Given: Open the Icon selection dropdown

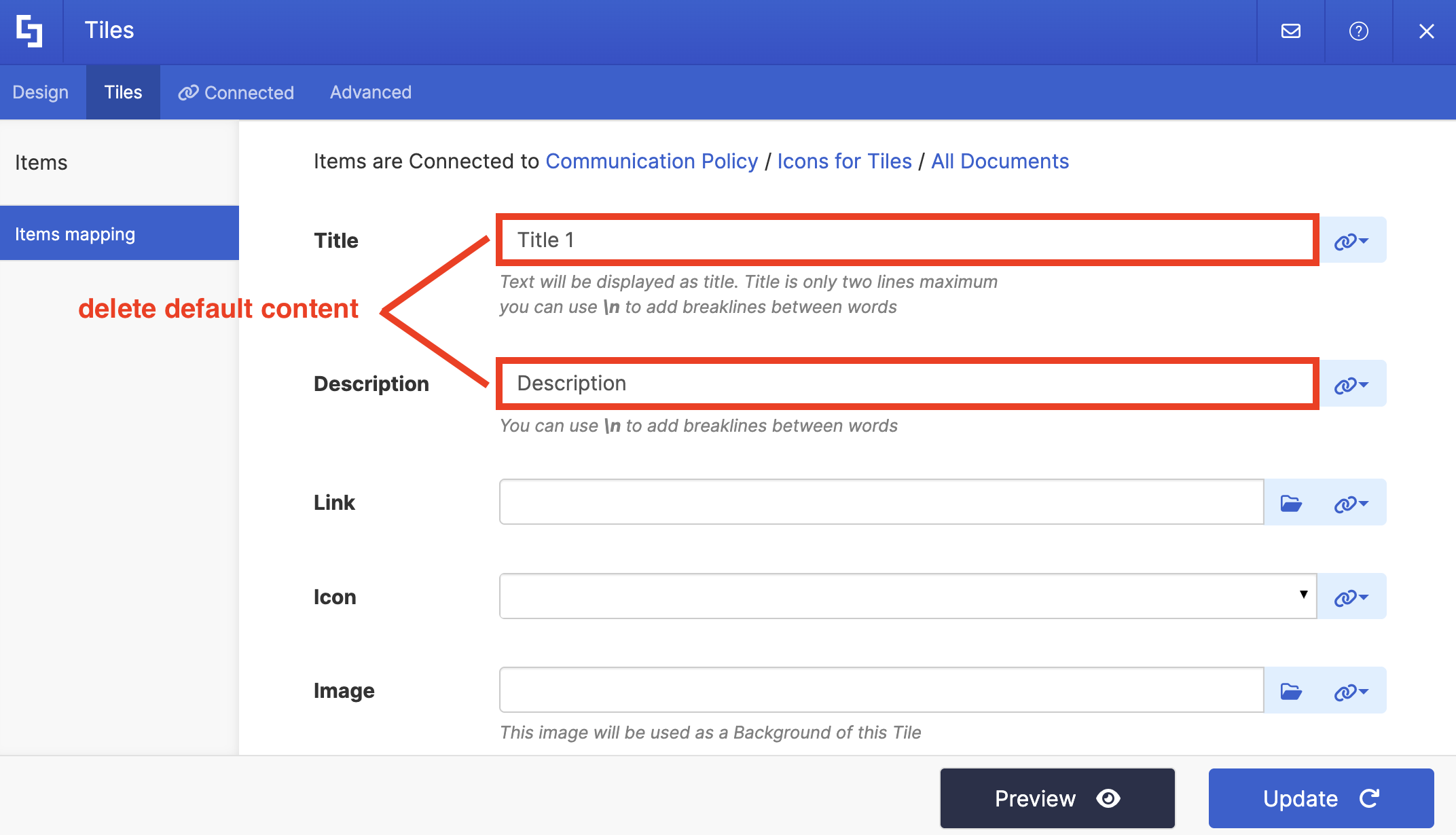Looking at the screenshot, I should pos(1303,595).
